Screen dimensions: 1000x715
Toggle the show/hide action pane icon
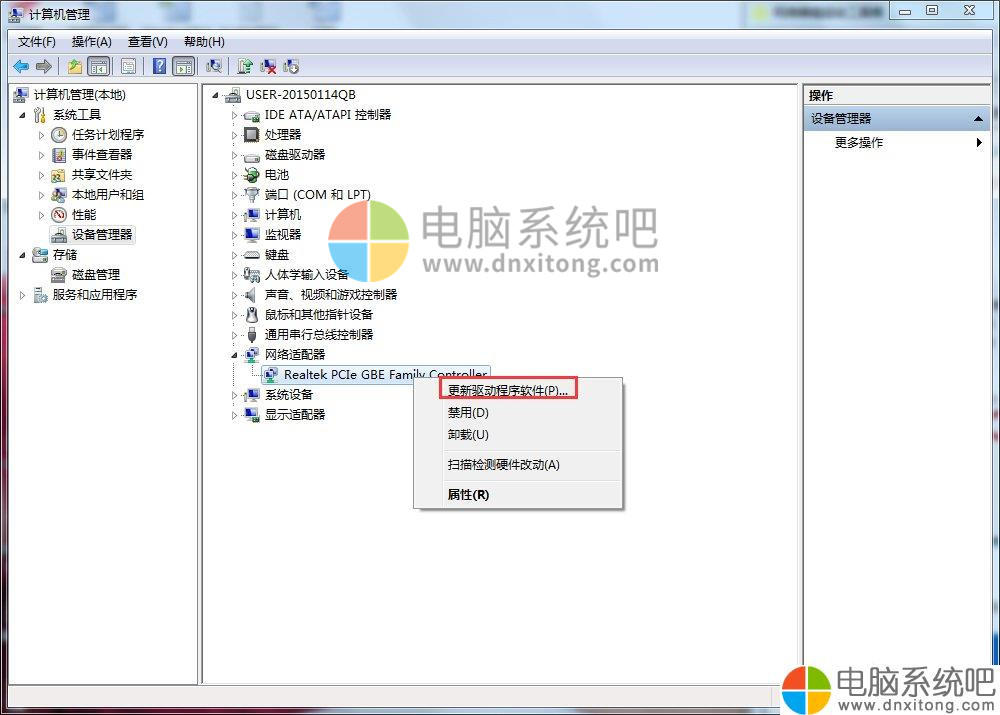click(x=184, y=66)
